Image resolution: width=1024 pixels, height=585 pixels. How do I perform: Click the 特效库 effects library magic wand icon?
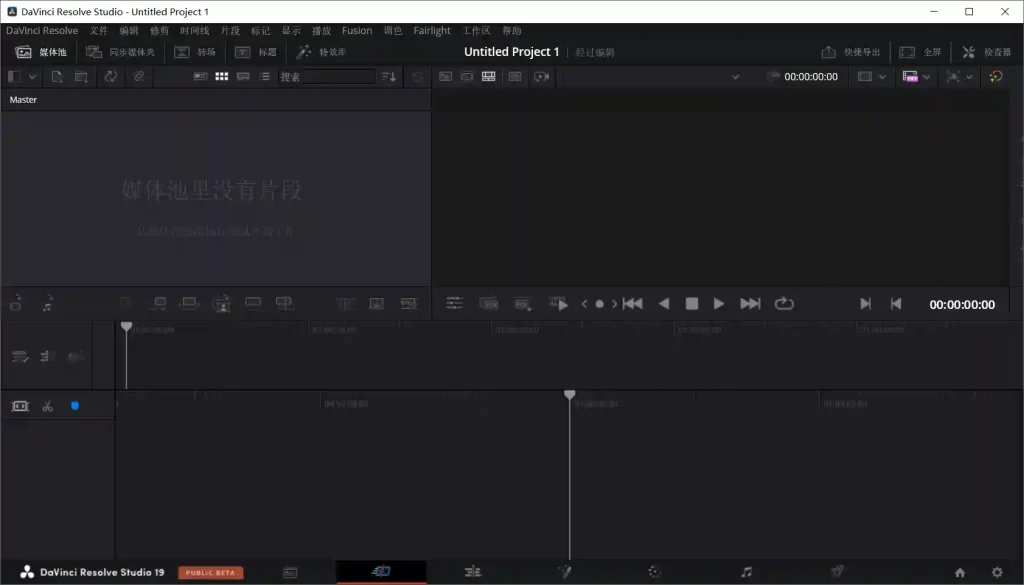pyautogui.click(x=304, y=52)
